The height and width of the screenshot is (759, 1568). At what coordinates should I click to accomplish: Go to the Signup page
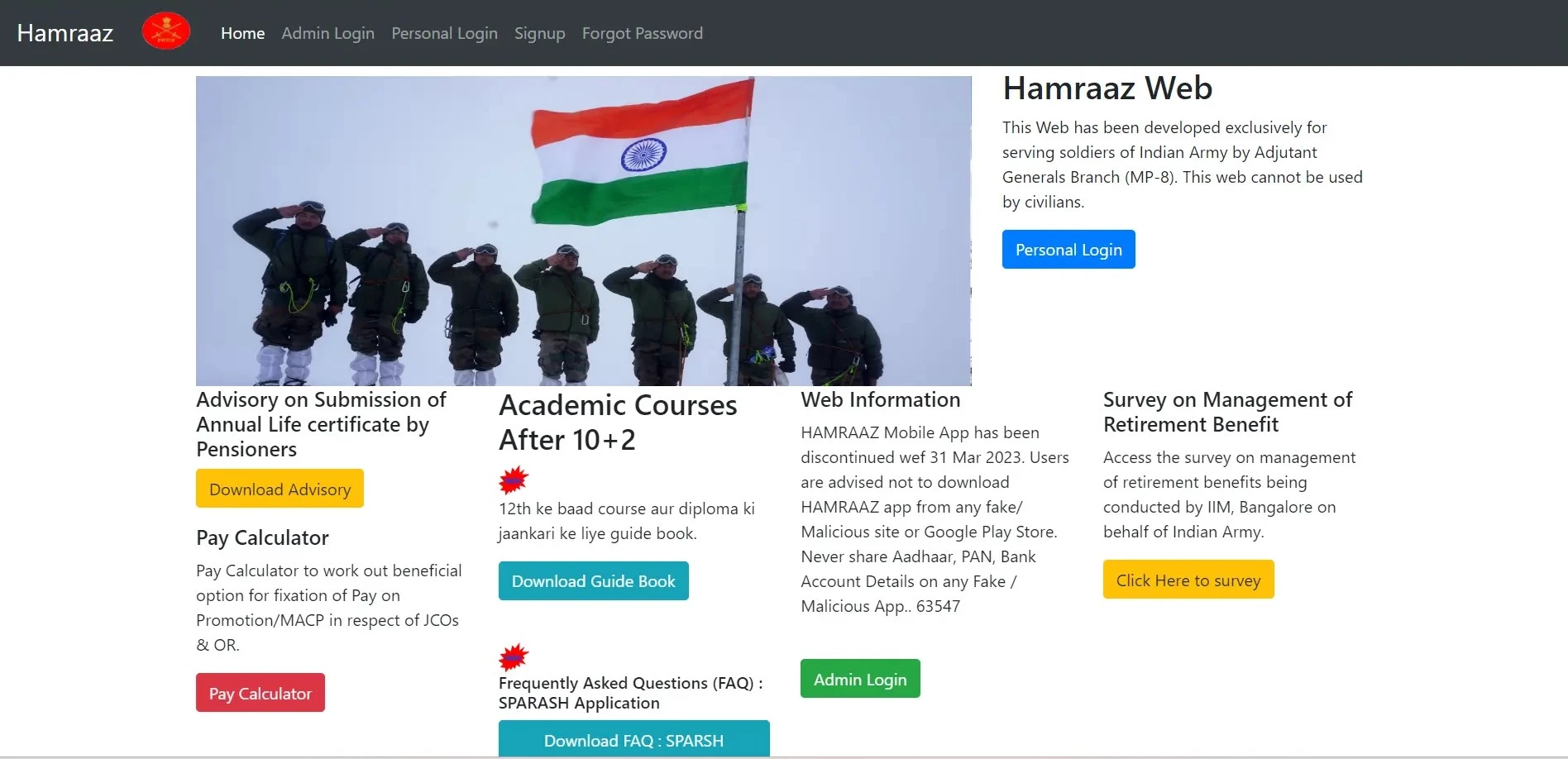[x=539, y=33]
